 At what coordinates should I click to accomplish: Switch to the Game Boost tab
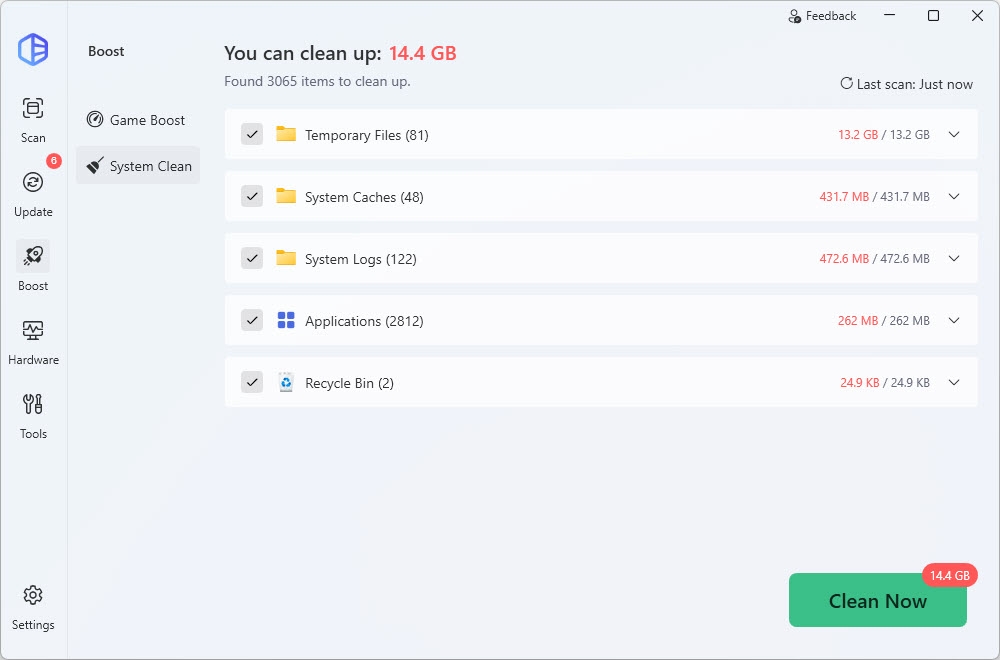click(x=137, y=120)
